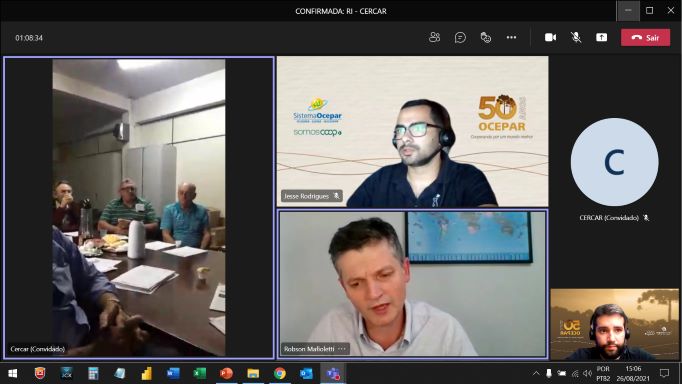
Task: Open PowerPoint from the taskbar
Action: click(226, 374)
